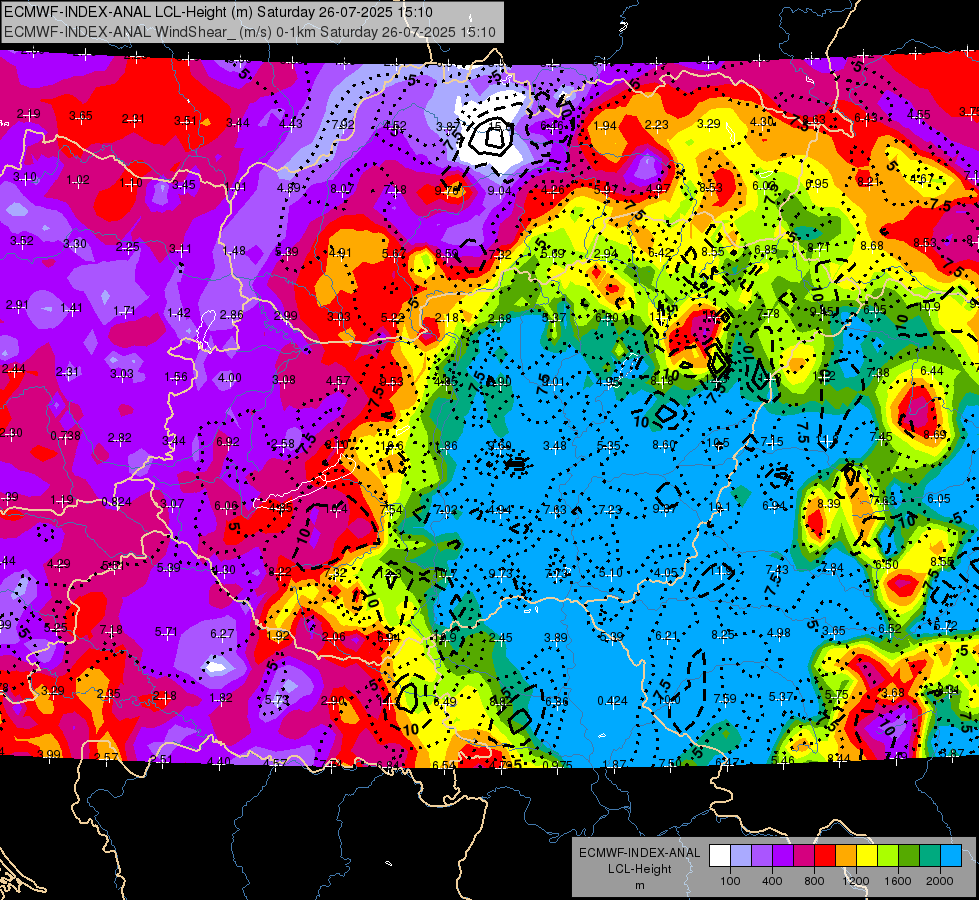Click the WindShear 0-1km title line
The width and height of the screenshot is (979, 900).
pos(250,32)
